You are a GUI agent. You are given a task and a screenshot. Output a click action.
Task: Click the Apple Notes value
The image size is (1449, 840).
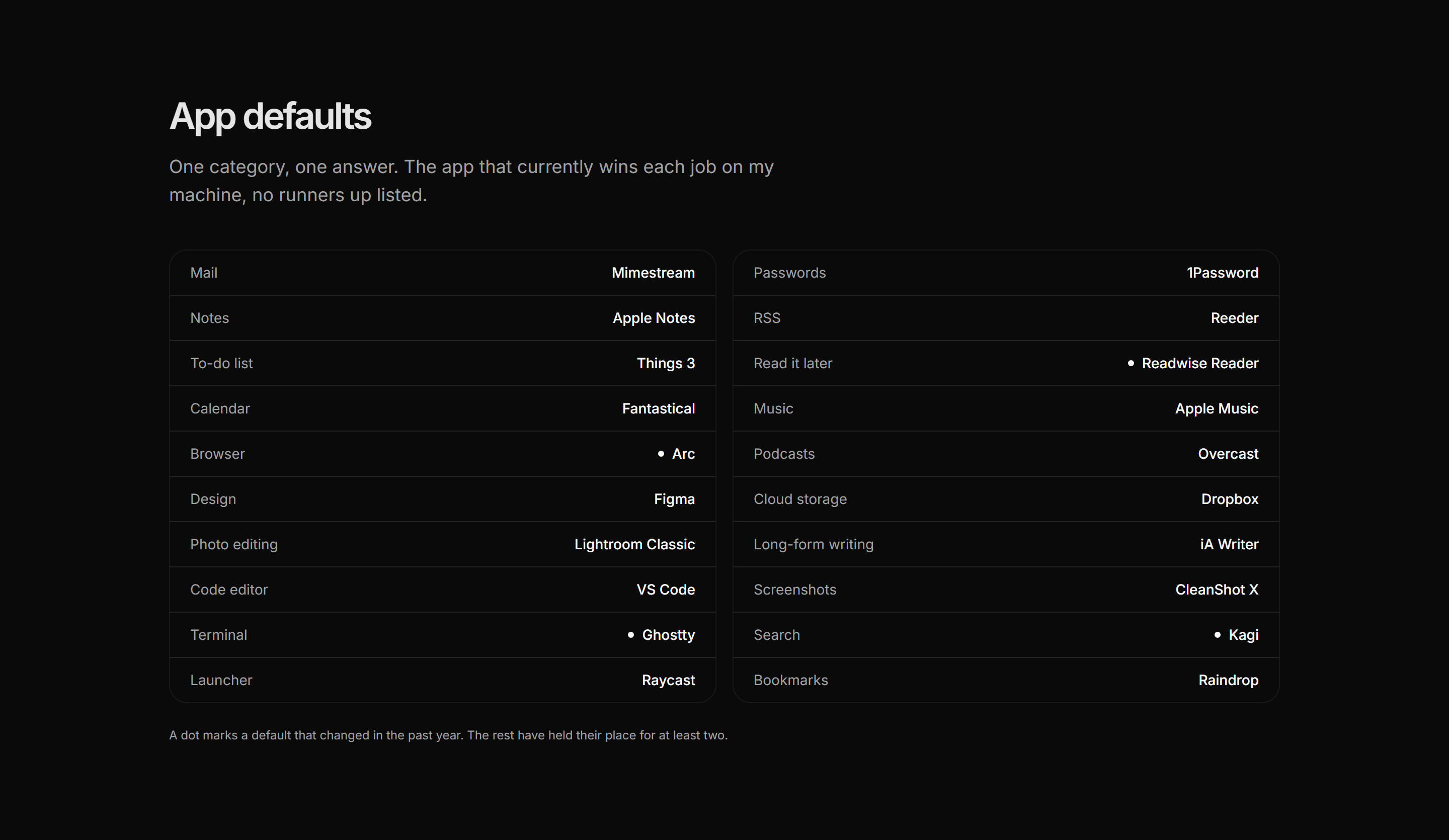pos(654,318)
